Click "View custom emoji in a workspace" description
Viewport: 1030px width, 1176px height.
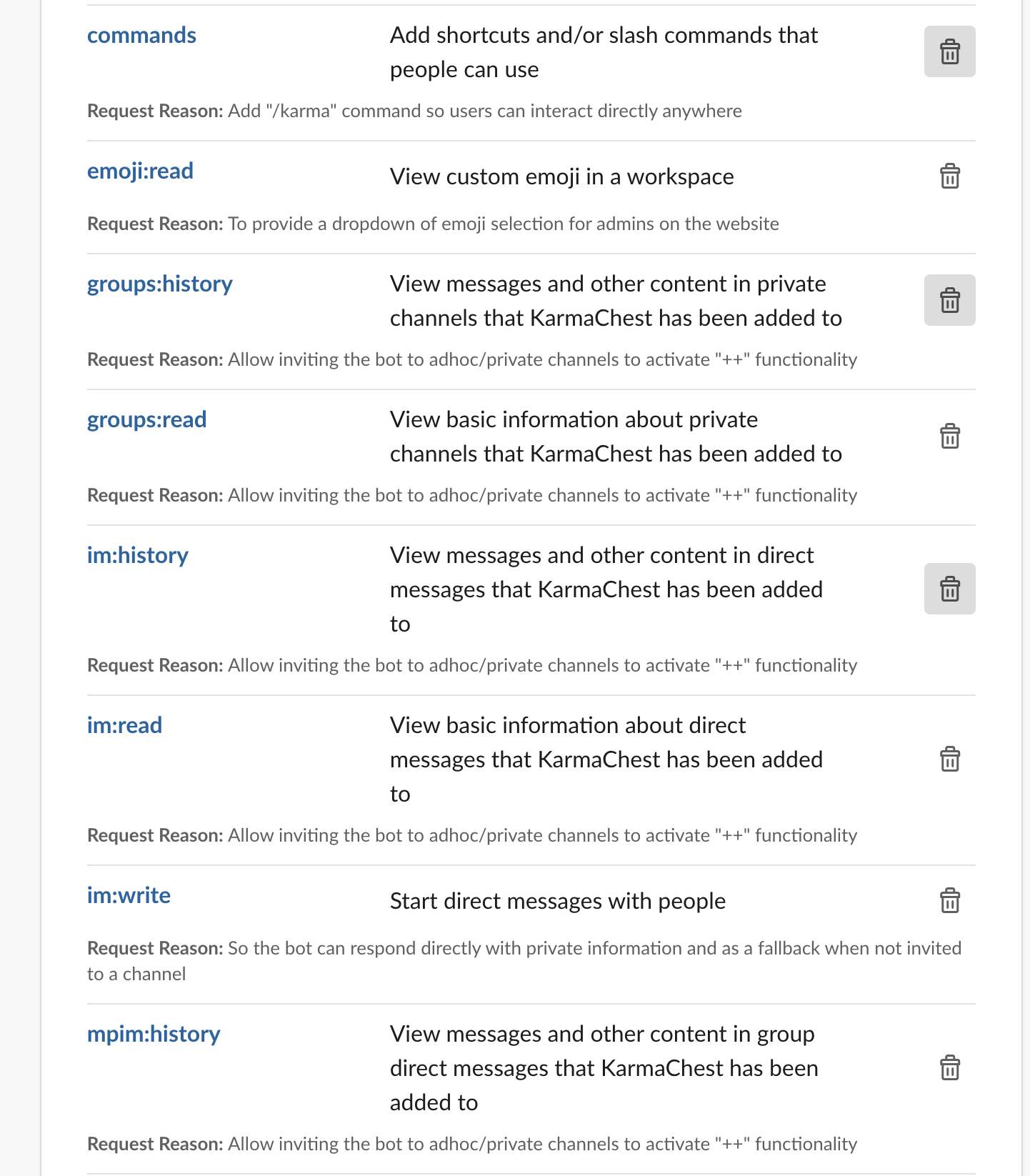click(x=561, y=176)
